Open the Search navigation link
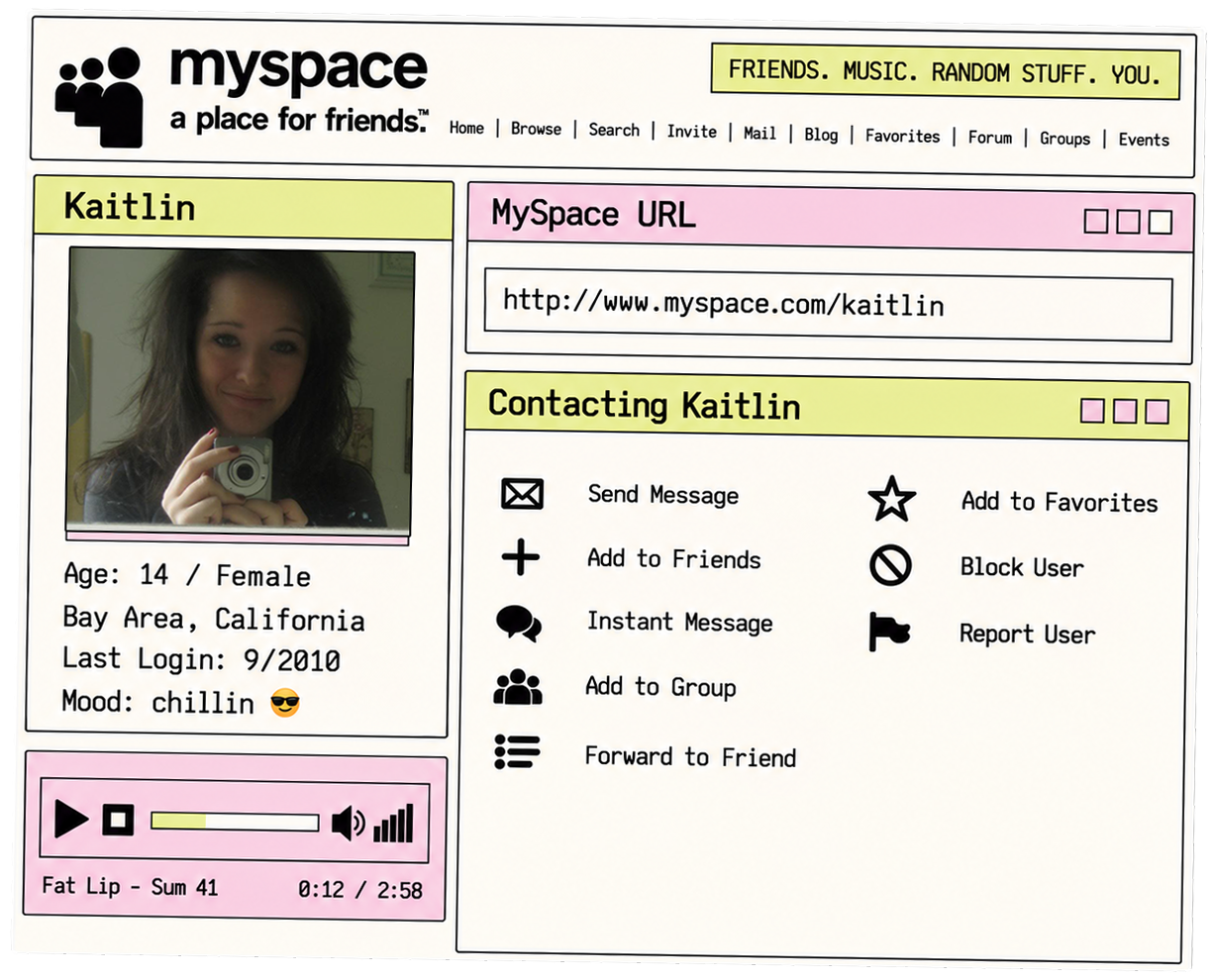This screenshot has width=1213, height=980. click(x=614, y=130)
